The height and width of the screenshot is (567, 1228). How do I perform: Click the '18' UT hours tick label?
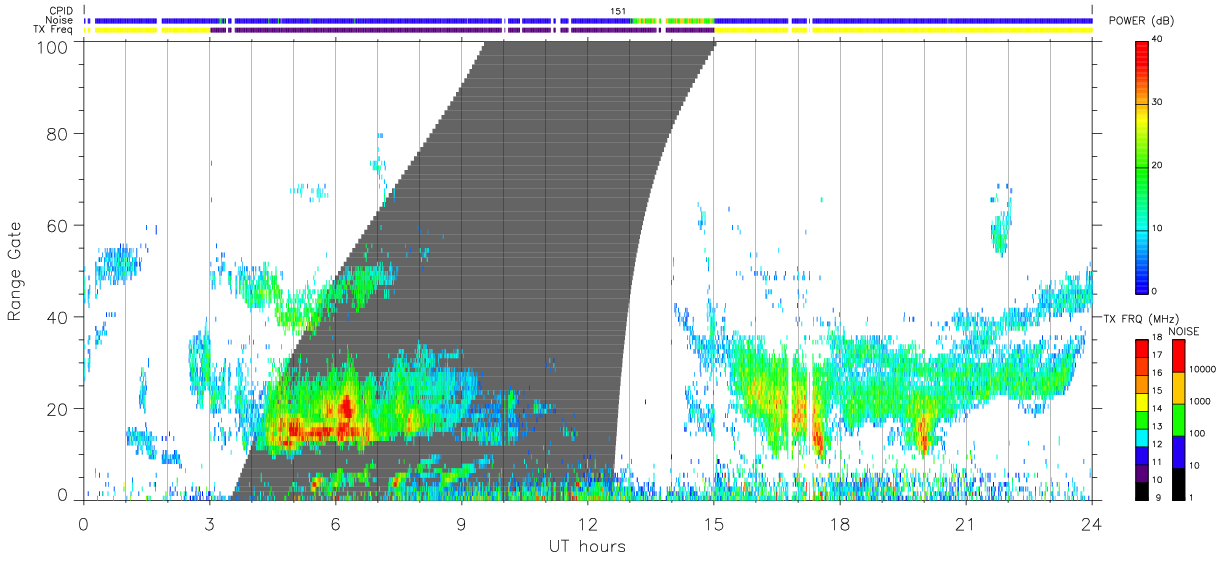click(840, 522)
